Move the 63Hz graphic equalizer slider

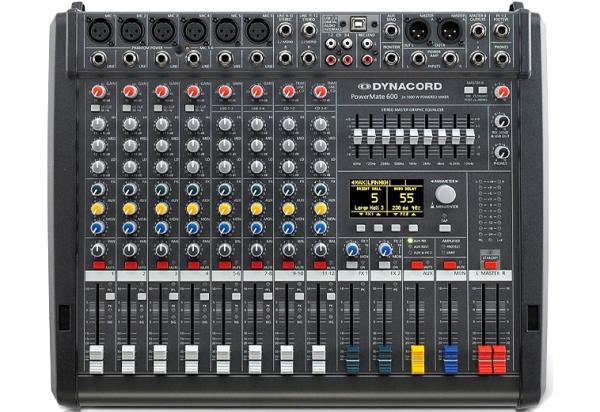click(357, 137)
